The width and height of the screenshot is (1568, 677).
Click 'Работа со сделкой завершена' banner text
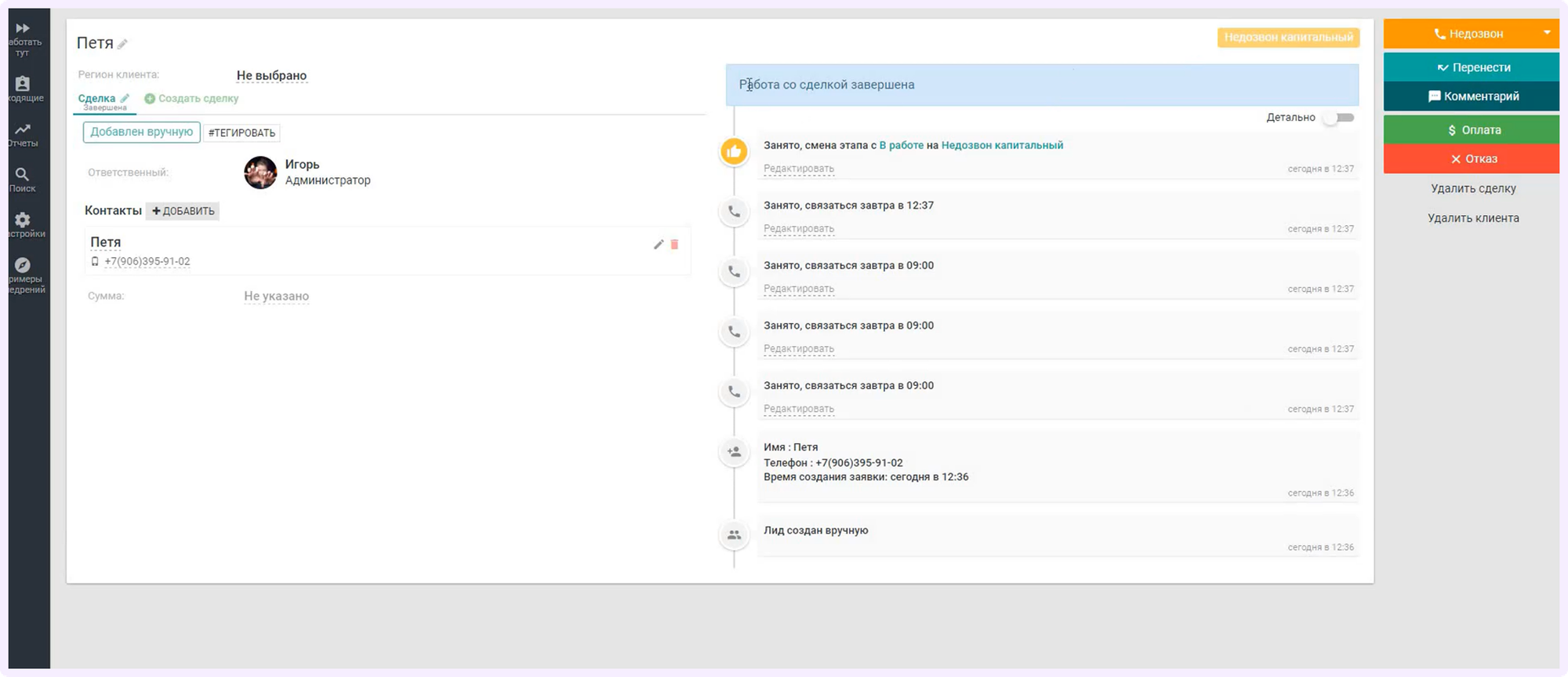click(x=827, y=85)
